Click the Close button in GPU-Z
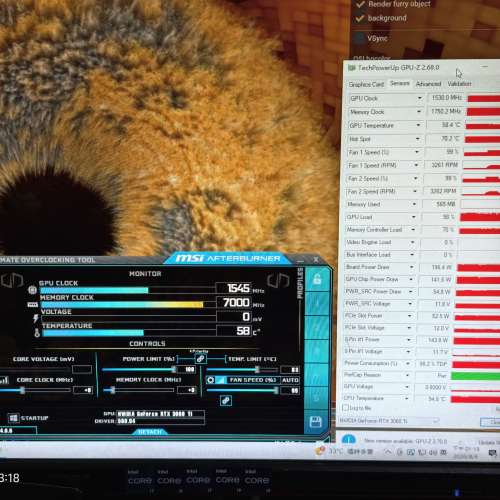The image size is (500, 500). click(490, 422)
